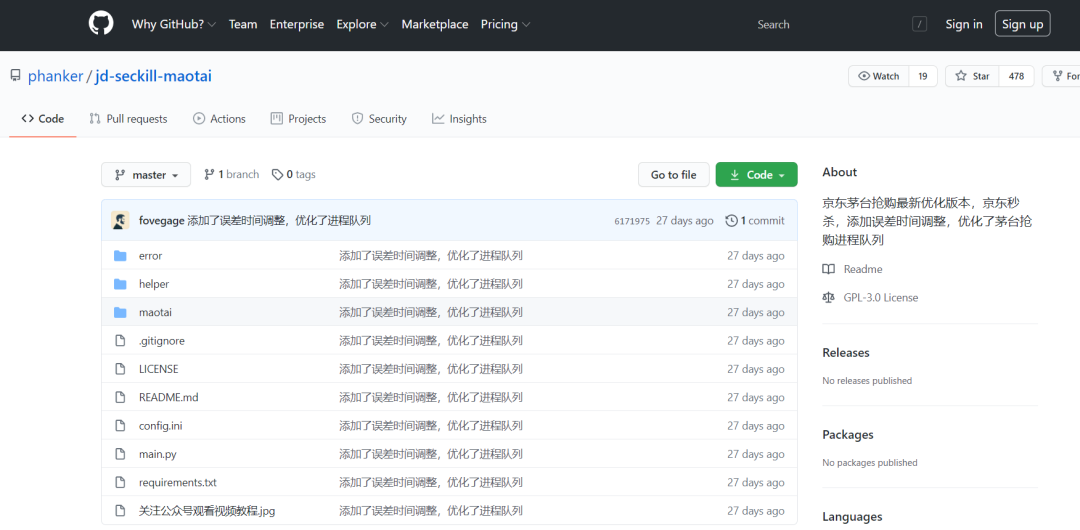
Task: Open the Packages heading link
Action: [848, 434]
